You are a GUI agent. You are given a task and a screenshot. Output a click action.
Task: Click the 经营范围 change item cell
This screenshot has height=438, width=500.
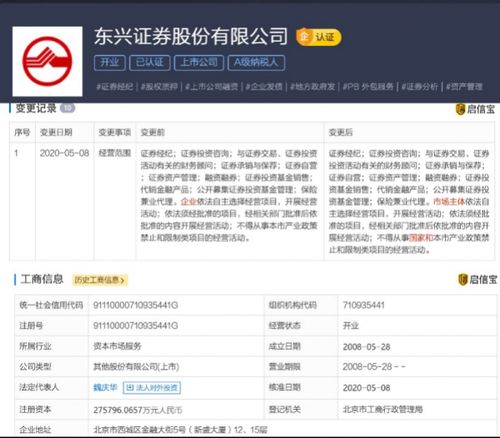tap(115, 153)
